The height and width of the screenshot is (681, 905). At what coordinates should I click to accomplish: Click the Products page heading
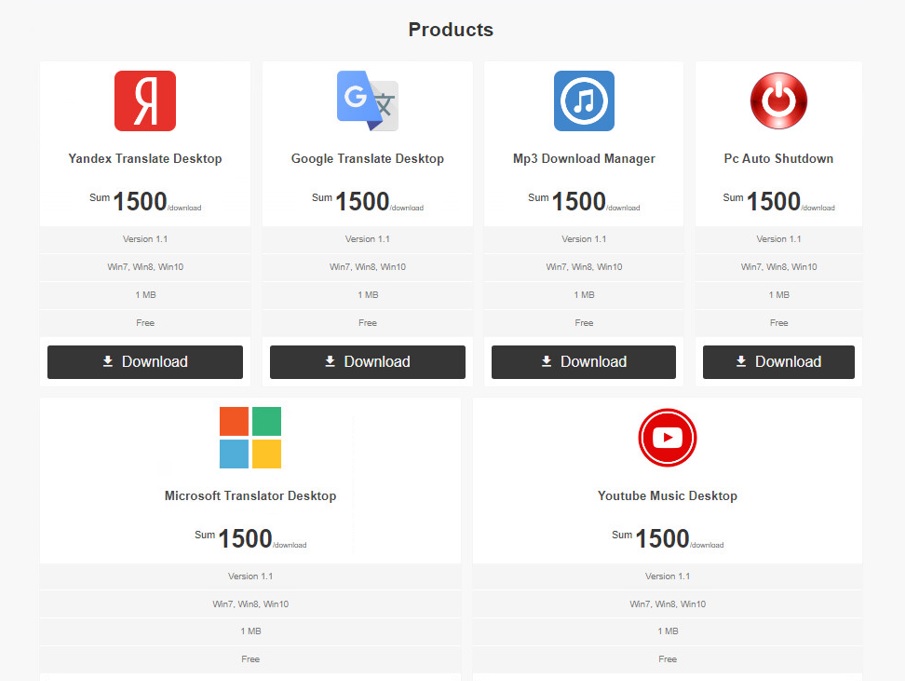click(451, 29)
